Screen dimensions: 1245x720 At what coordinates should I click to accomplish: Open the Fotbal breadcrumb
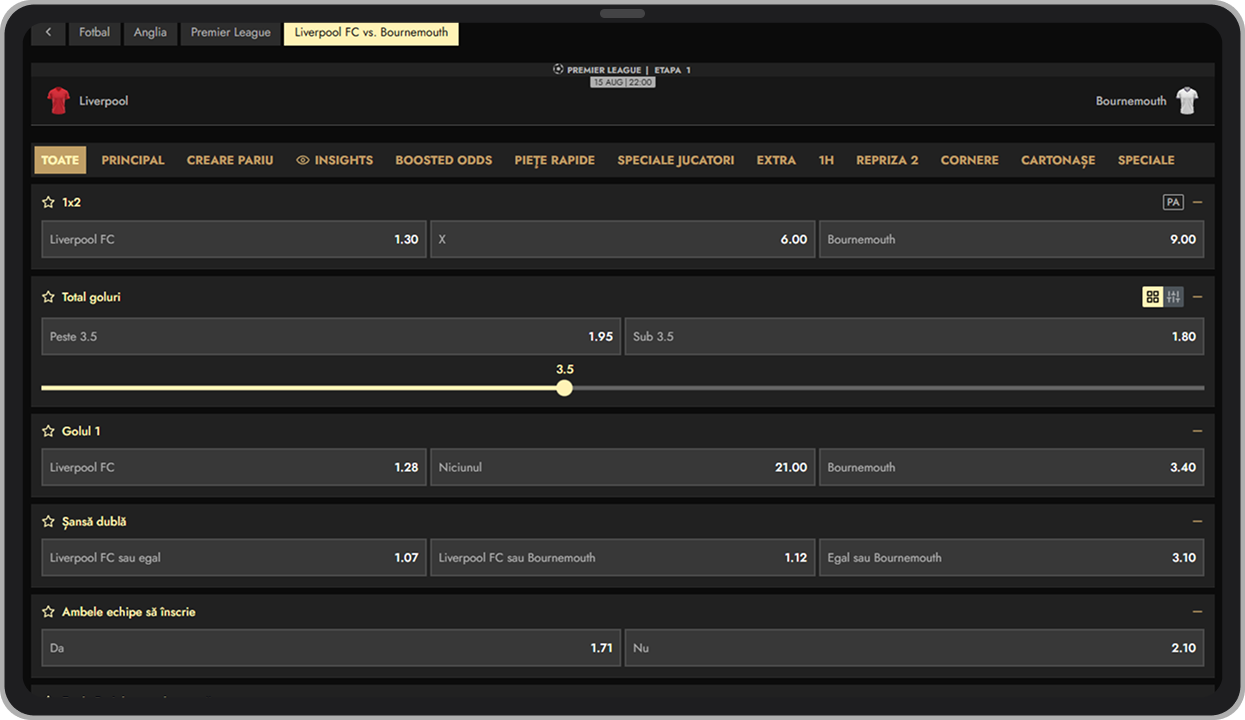95,33
